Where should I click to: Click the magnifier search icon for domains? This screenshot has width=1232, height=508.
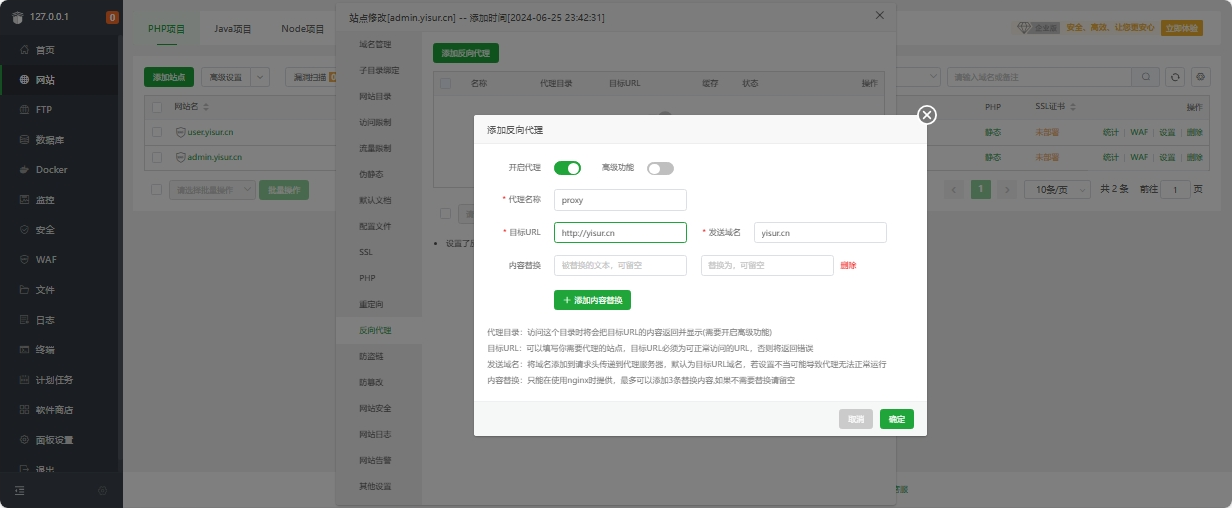[x=1146, y=77]
